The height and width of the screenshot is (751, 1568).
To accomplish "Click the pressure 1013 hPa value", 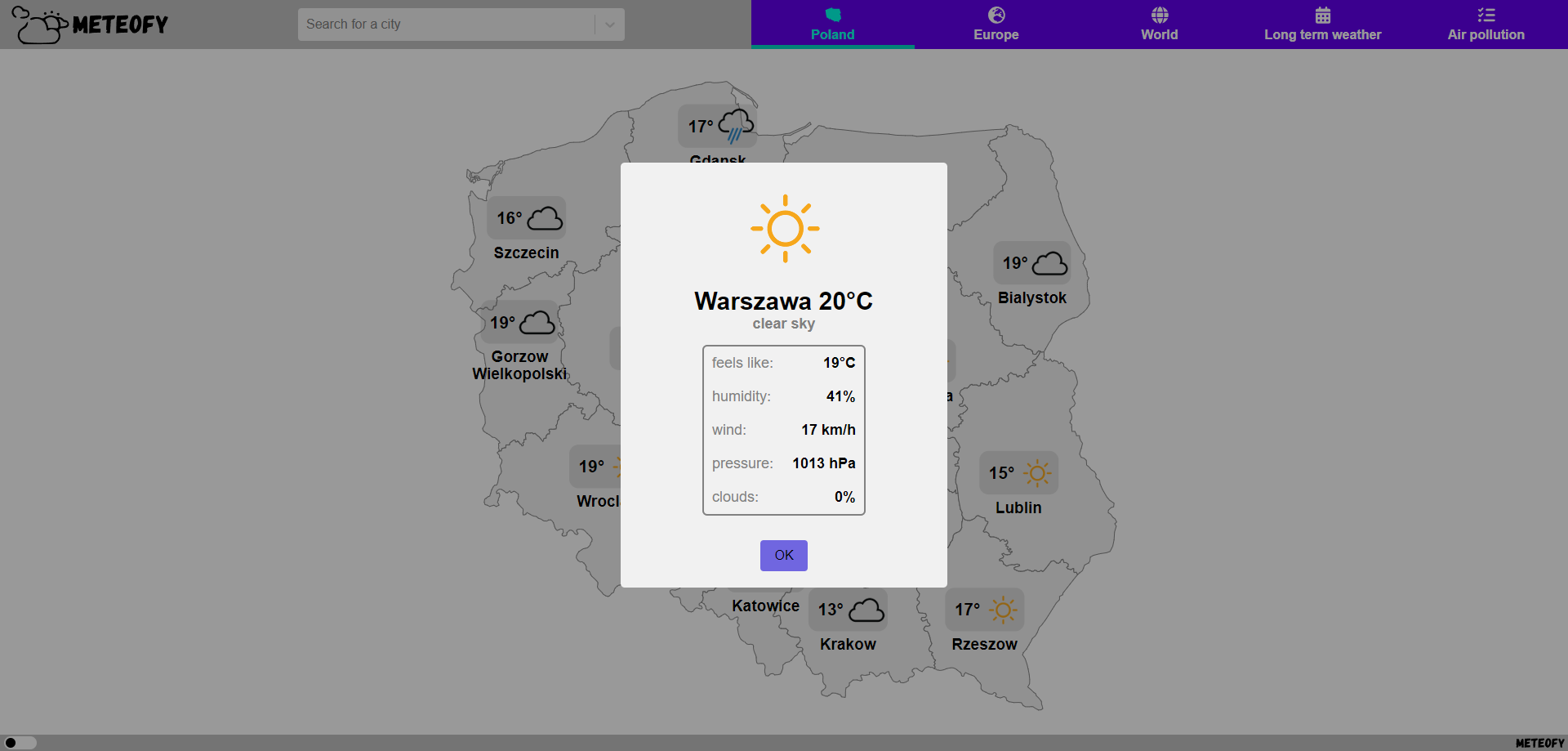I will [x=823, y=463].
